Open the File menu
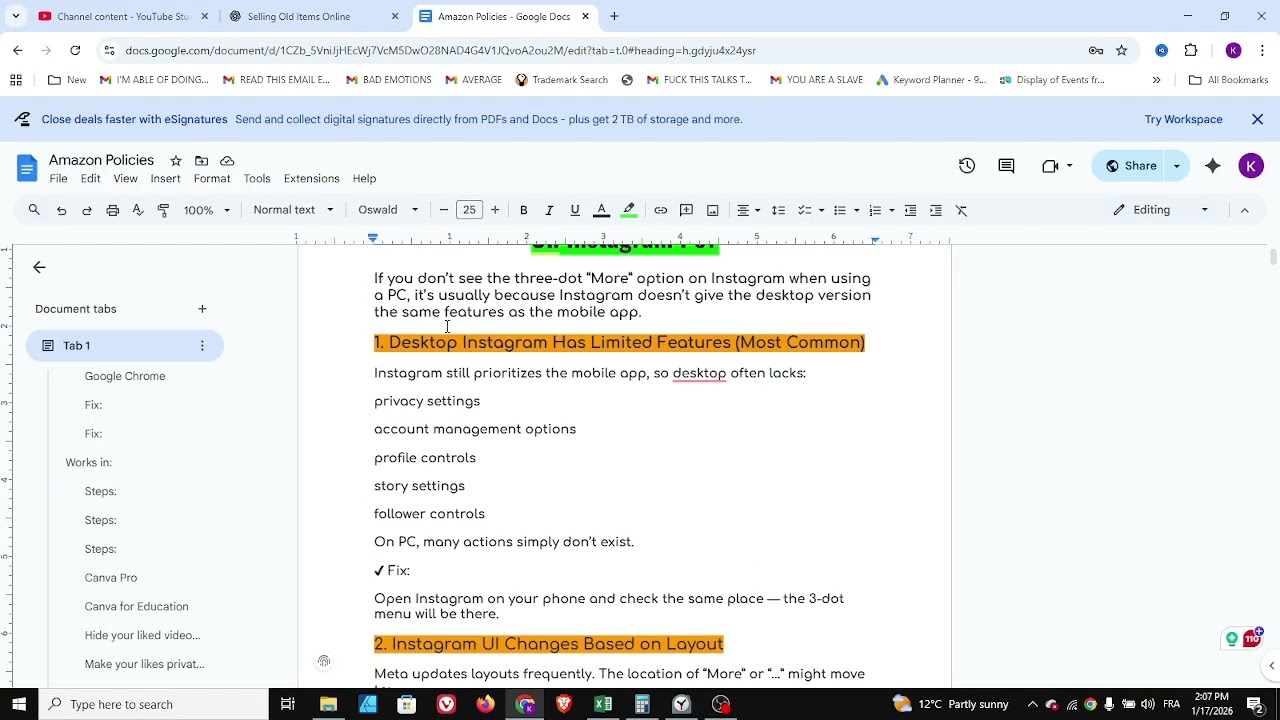Screen dimensions: 1280x720 coord(59,179)
